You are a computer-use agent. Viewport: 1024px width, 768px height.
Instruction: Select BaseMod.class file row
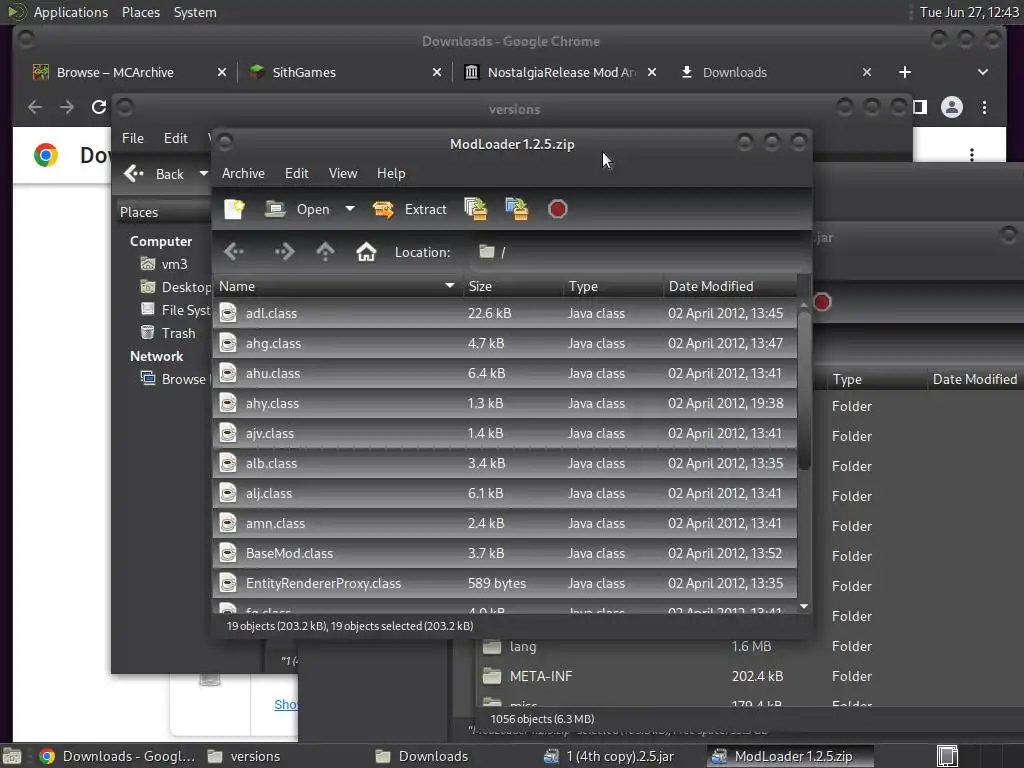point(504,553)
